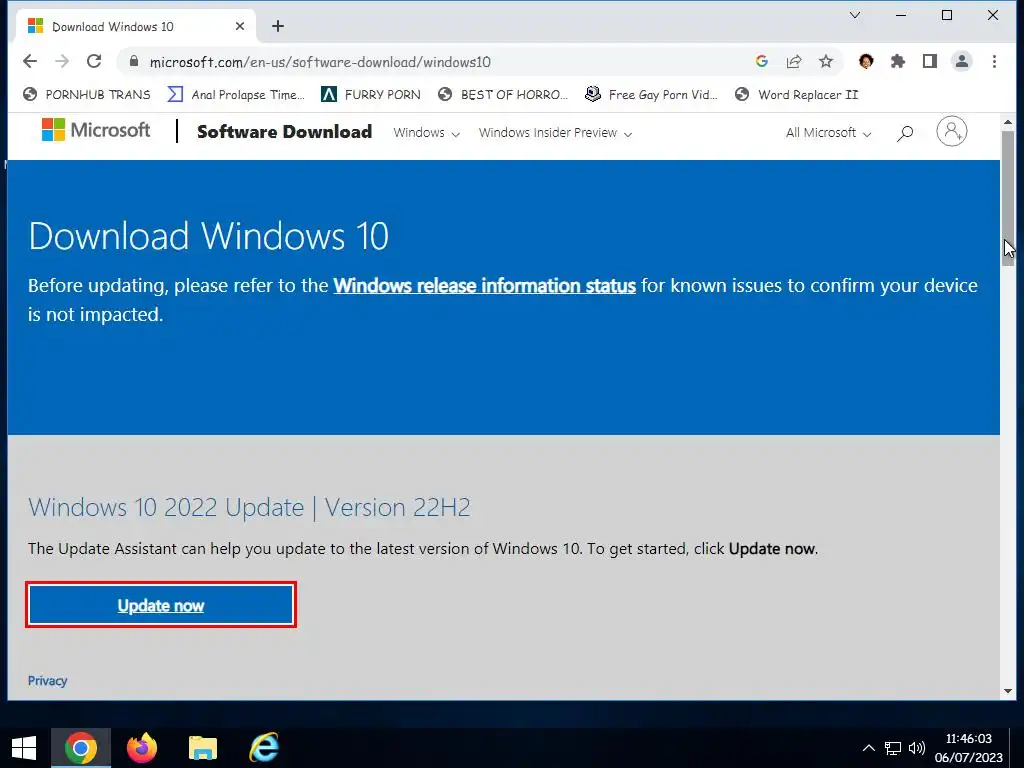Open the Word Replacer II bookmark
This screenshot has width=1024, height=768.
click(797, 95)
